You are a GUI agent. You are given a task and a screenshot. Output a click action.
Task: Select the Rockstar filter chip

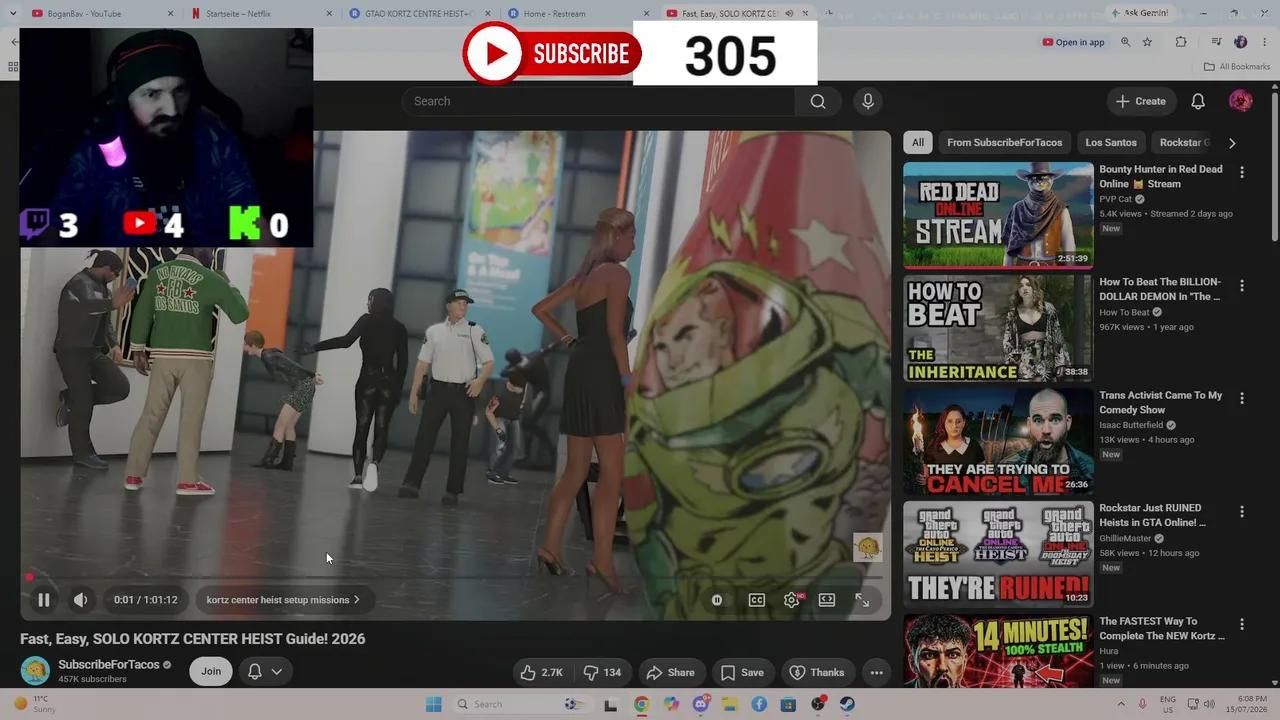[1184, 142]
